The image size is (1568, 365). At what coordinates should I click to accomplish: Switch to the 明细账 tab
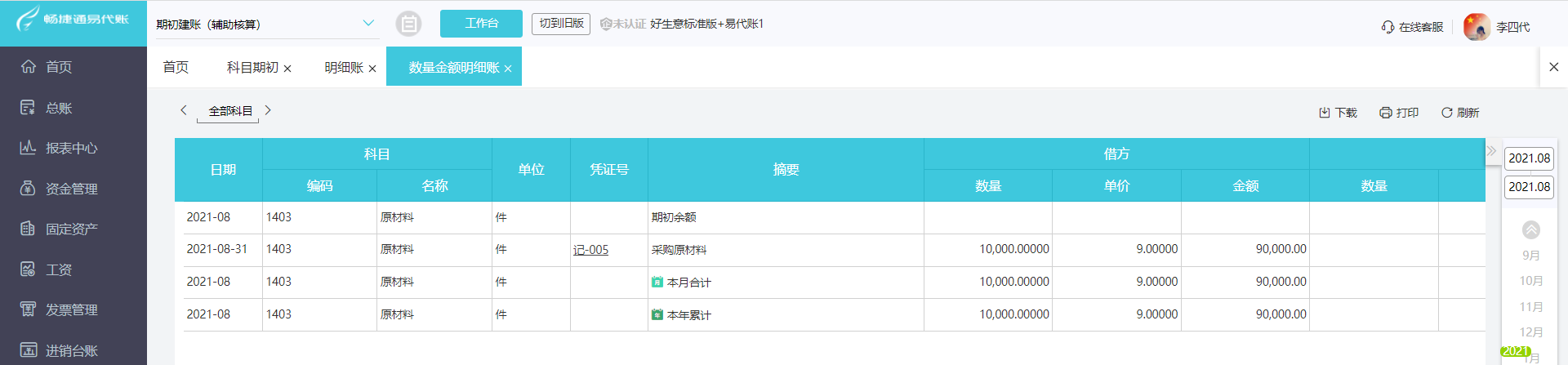(344, 68)
